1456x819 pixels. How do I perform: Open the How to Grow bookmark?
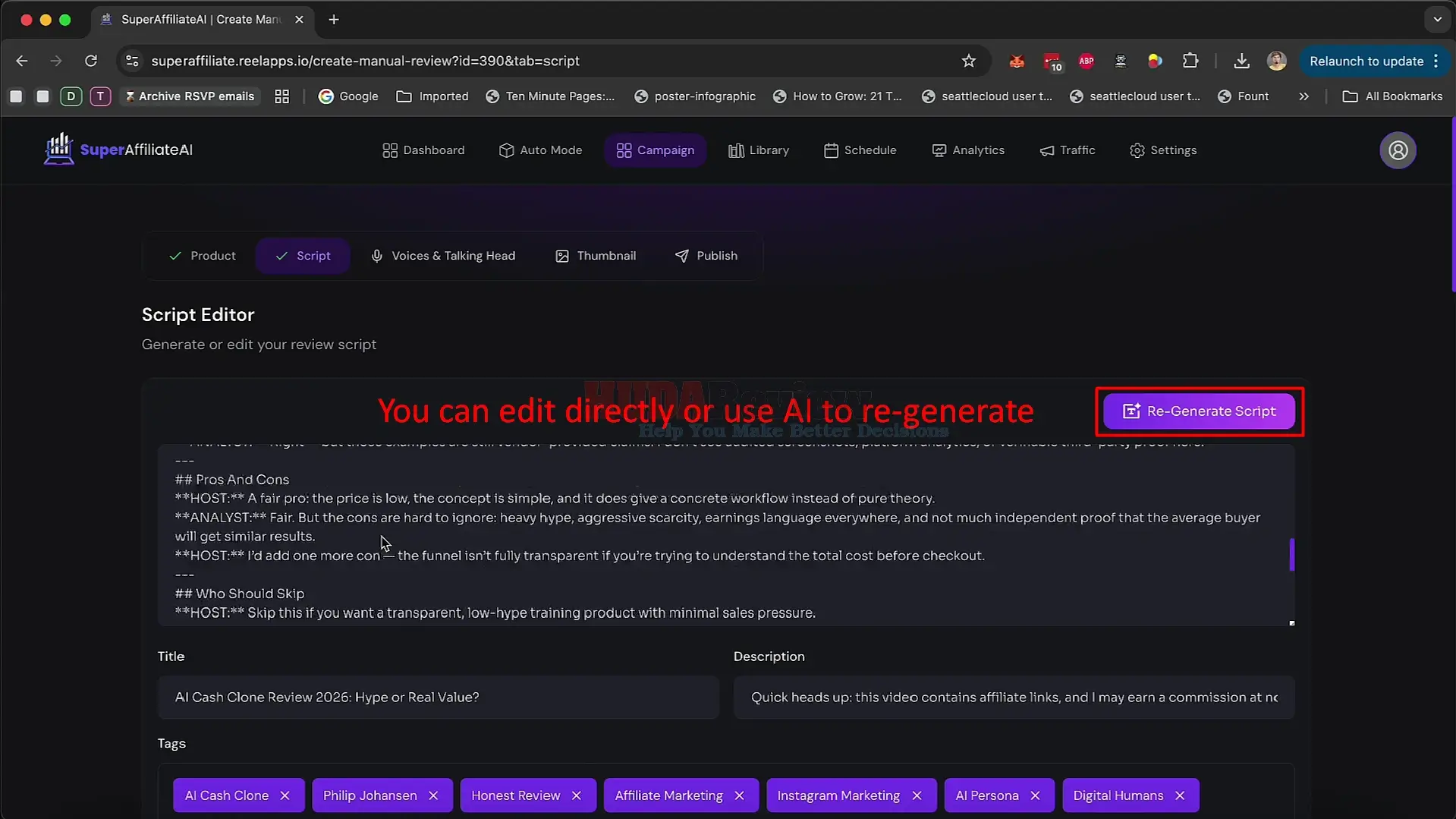click(x=837, y=96)
